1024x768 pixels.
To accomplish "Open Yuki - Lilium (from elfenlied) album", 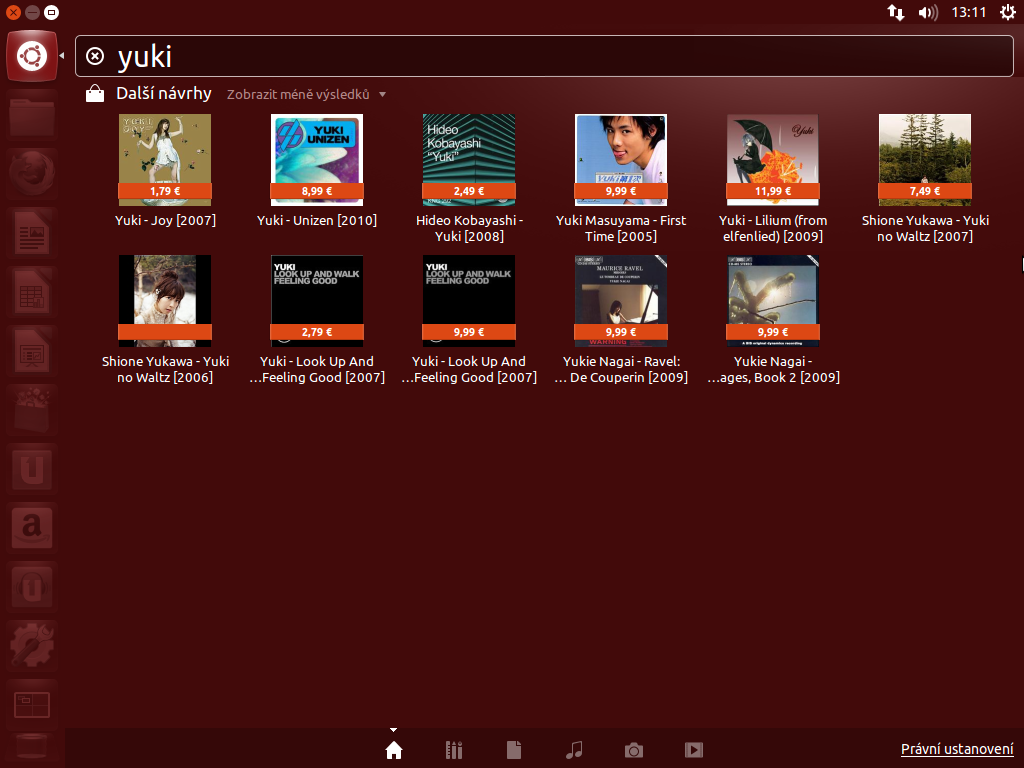I will click(773, 179).
